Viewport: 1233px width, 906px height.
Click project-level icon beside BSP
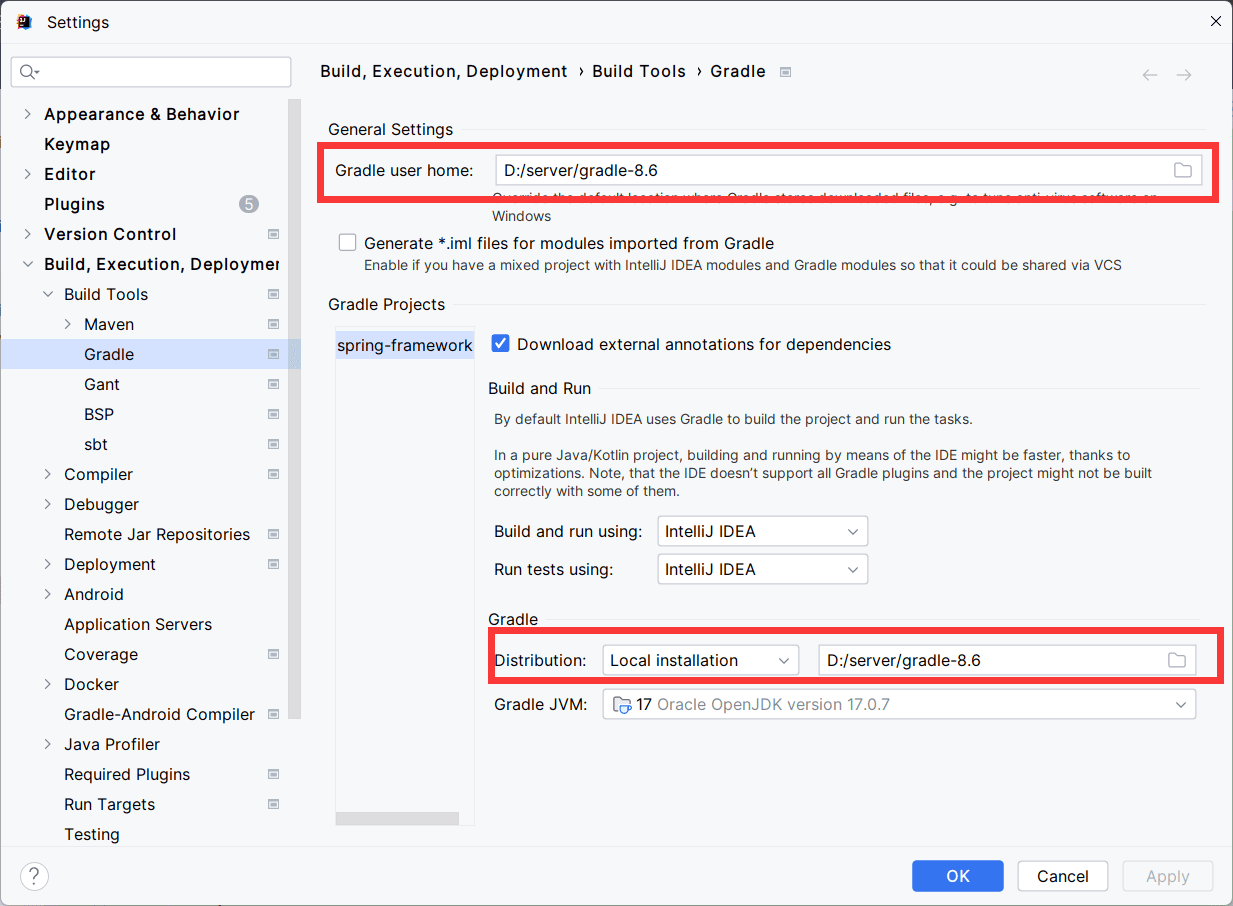(x=274, y=414)
